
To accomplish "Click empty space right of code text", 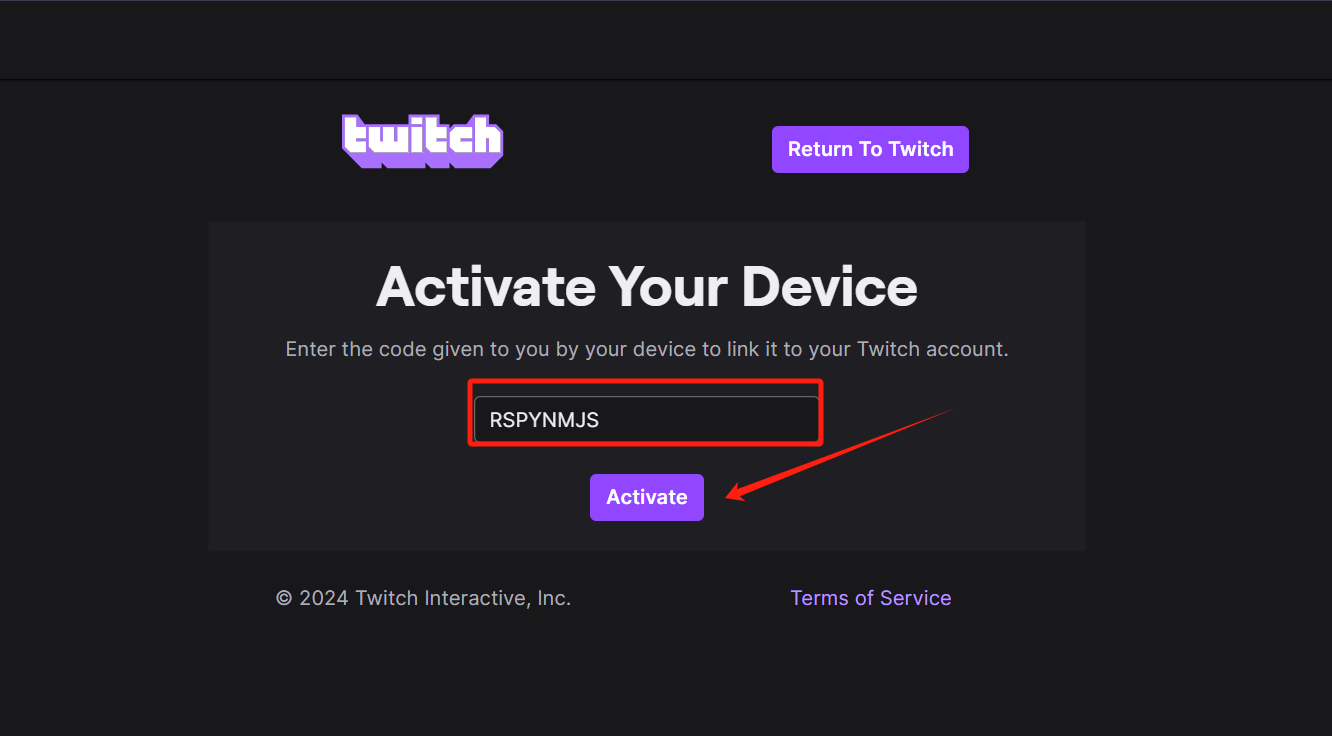I will (710, 419).
